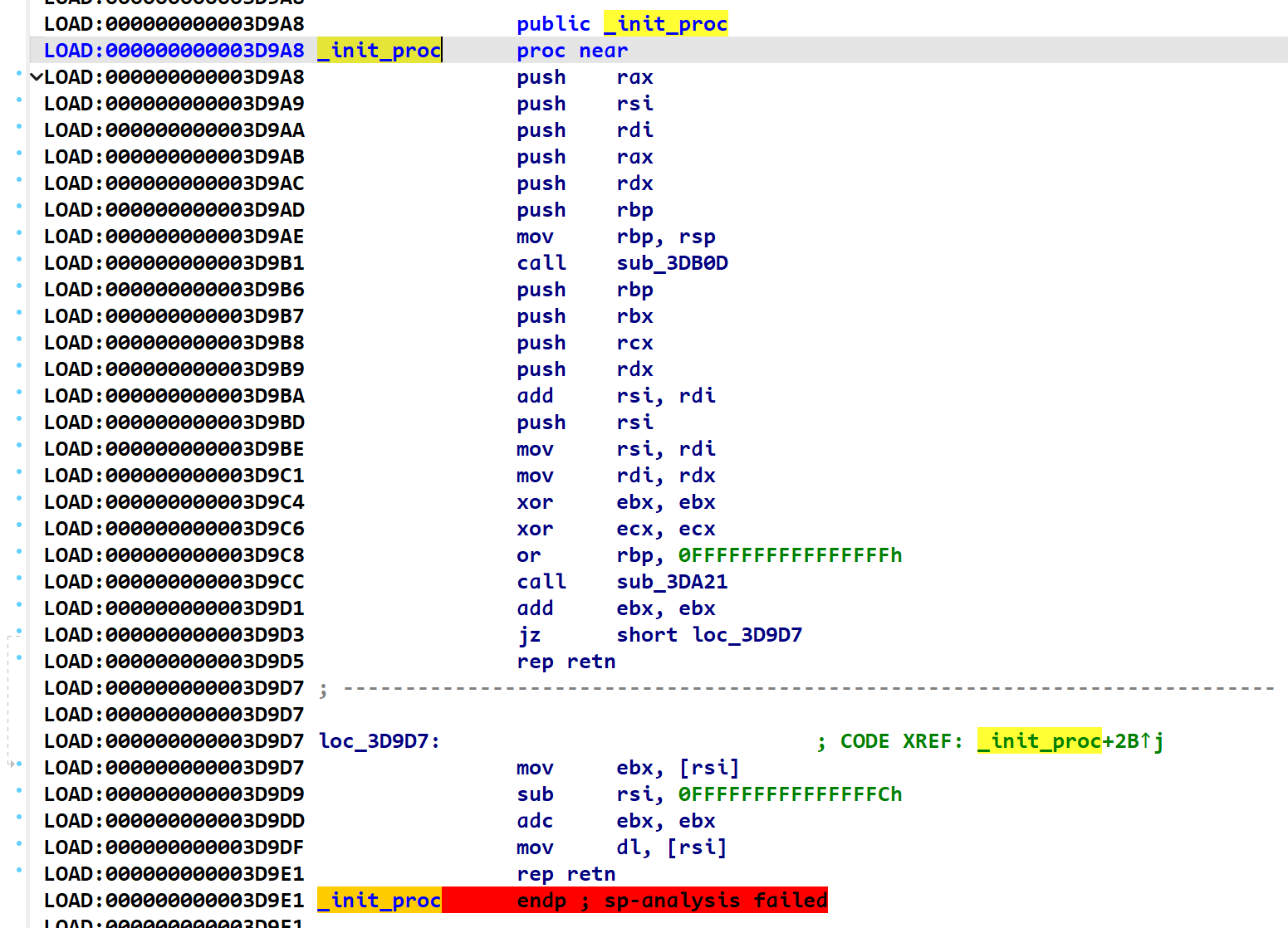Select rax operand at address 3D9AB

point(635,157)
